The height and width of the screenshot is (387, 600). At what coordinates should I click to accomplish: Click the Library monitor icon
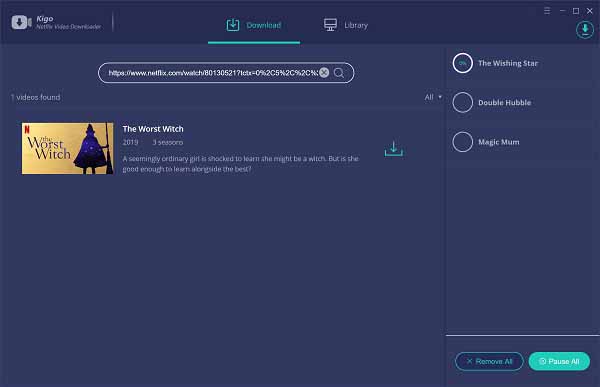tap(330, 25)
